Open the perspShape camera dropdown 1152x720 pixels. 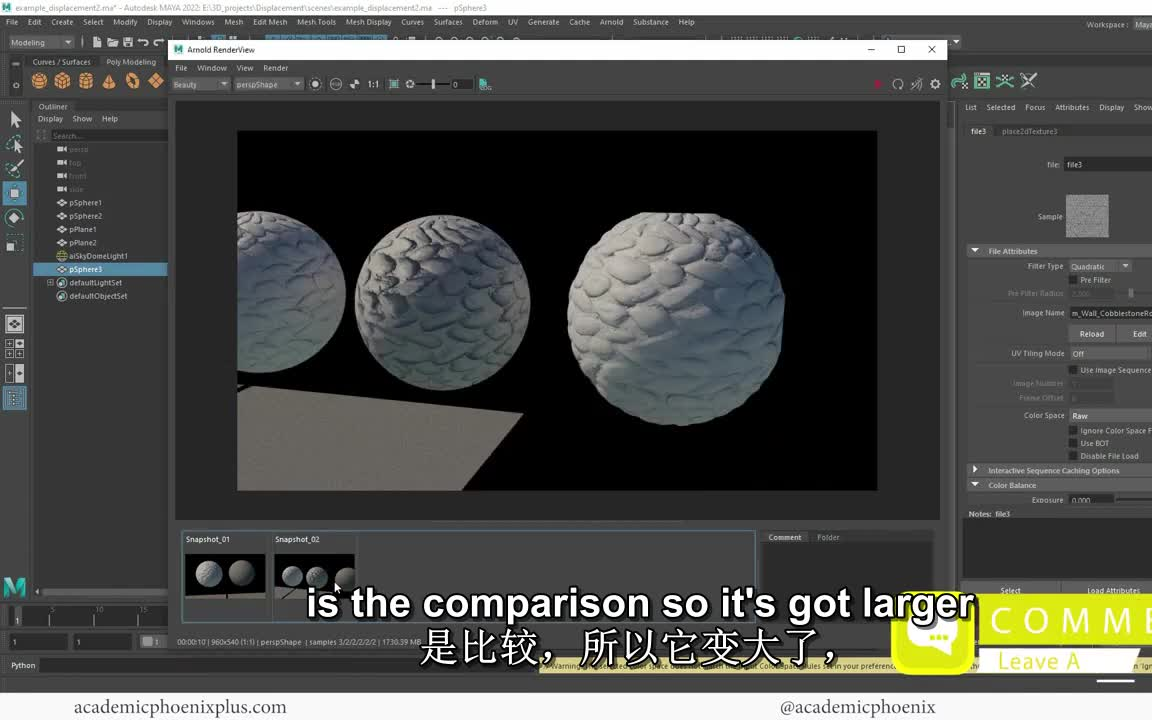pos(268,84)
